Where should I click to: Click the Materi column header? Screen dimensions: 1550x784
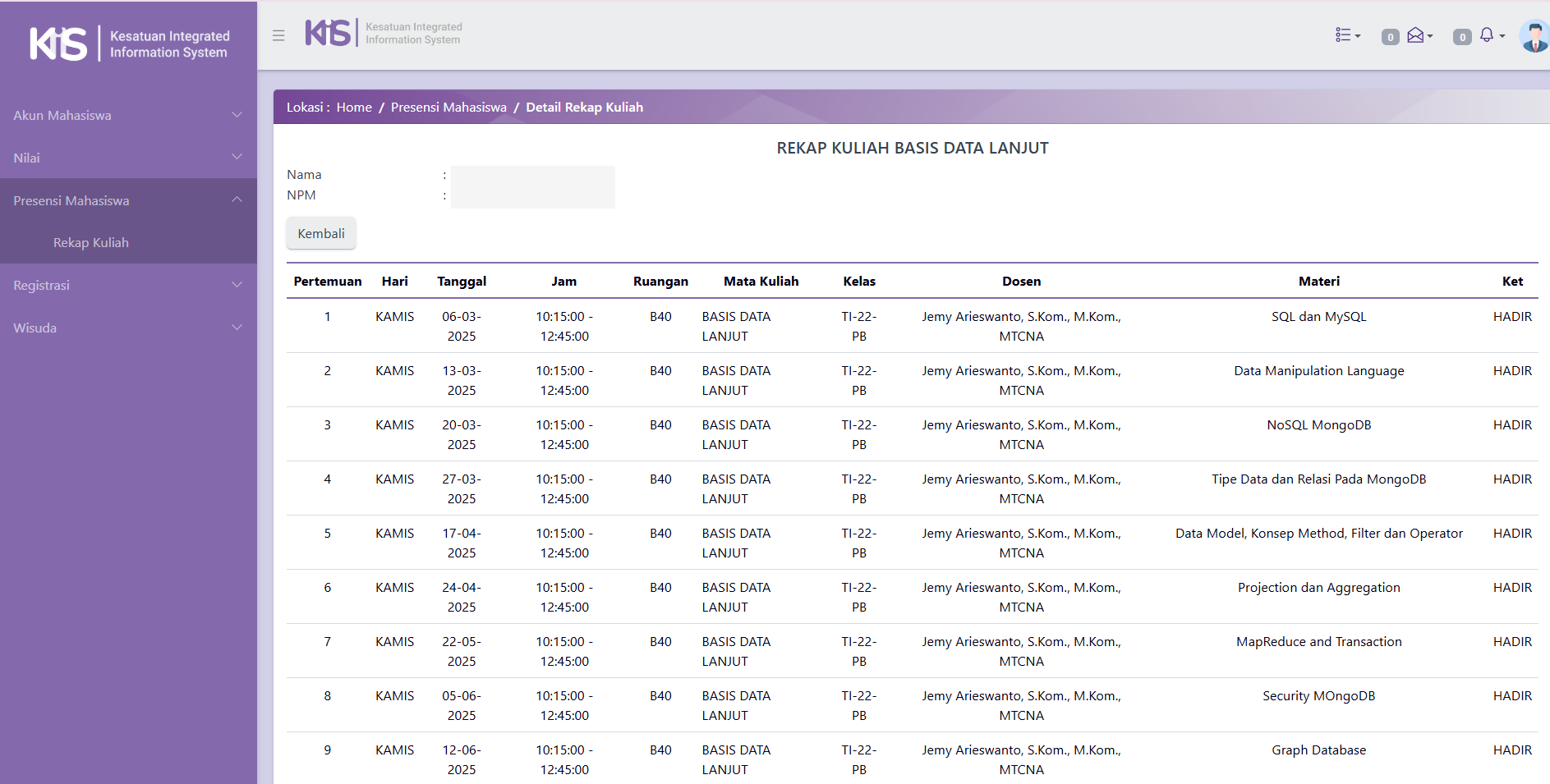pos(1318,281)
